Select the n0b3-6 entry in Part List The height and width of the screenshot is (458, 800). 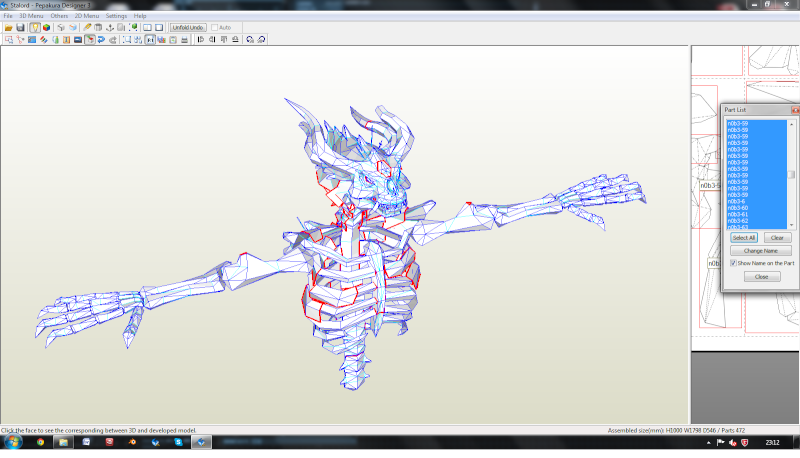point(757,201)
